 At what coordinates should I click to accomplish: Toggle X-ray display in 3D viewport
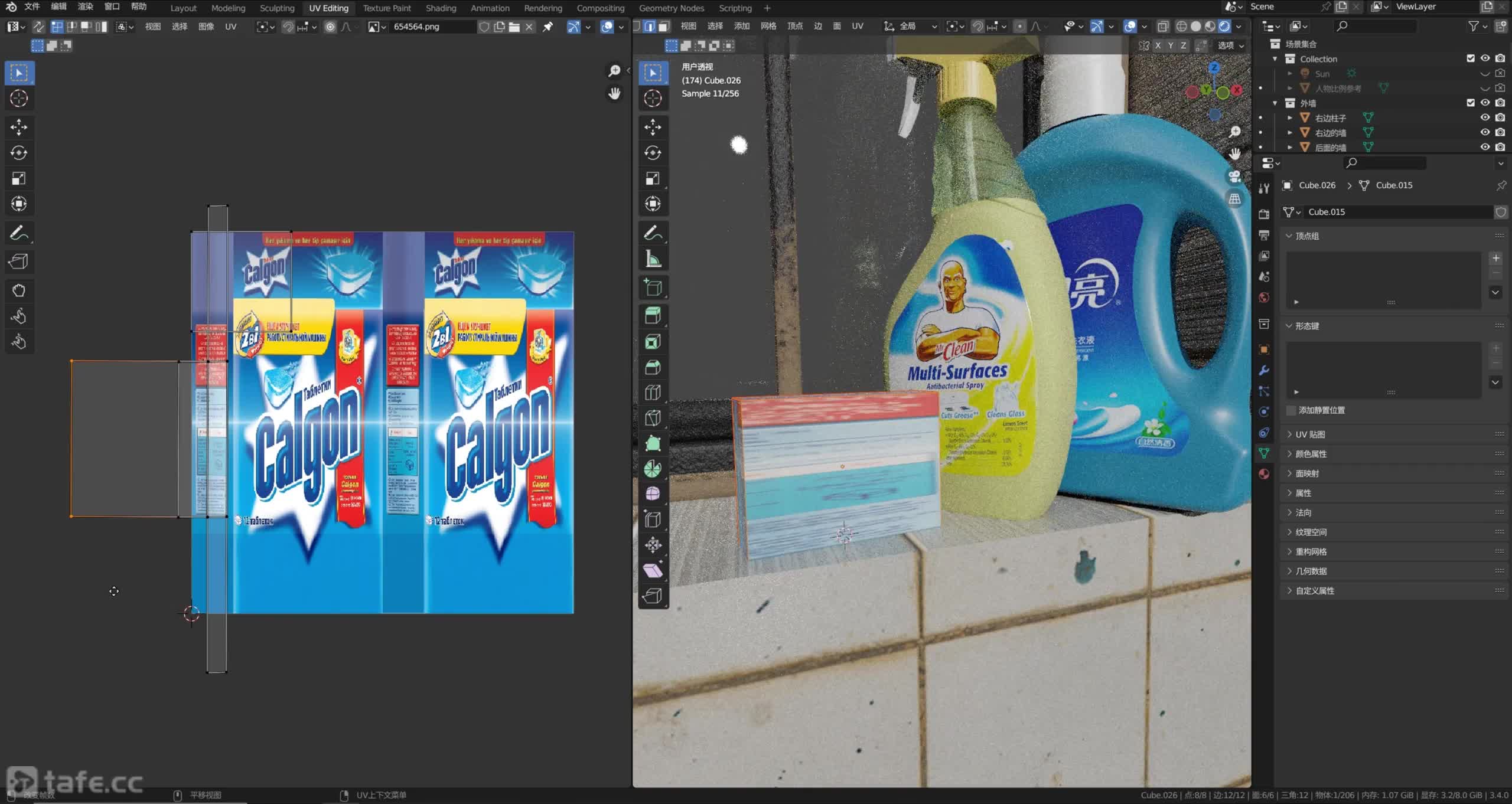(1163, 27)
